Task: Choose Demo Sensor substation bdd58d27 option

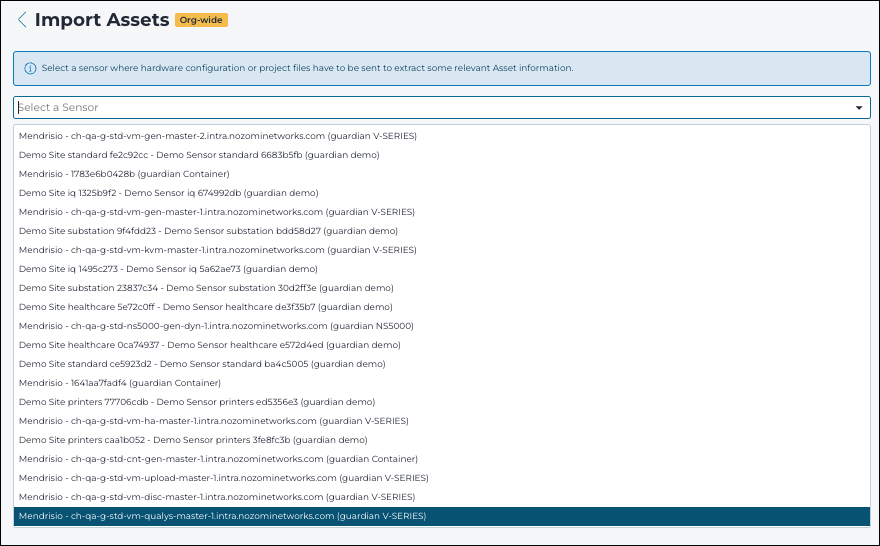Action: (x=442, y=231)
